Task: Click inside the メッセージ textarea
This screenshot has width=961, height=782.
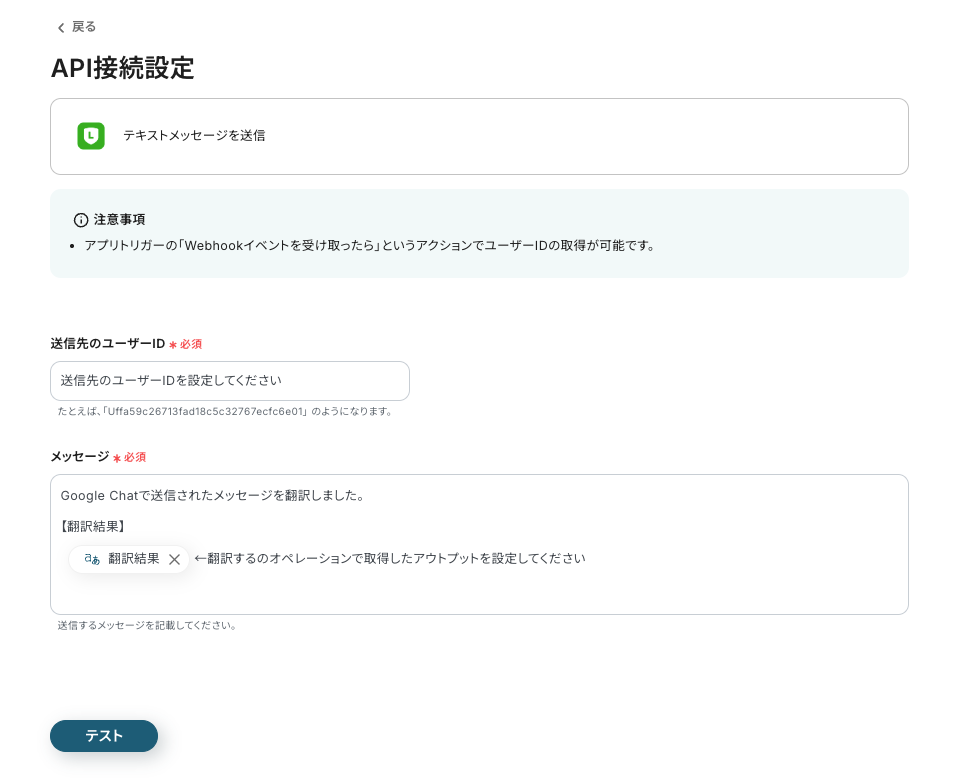Action: click(479, 590)
